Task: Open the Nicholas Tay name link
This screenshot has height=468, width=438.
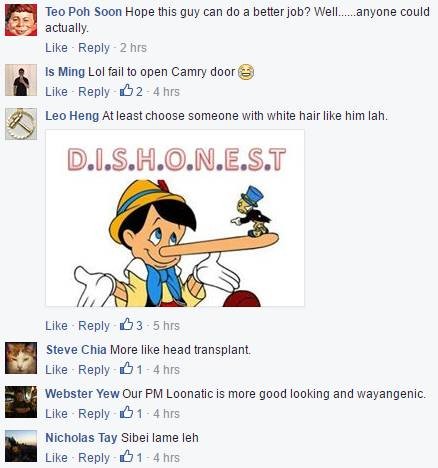Action: [x=81, y=438]
